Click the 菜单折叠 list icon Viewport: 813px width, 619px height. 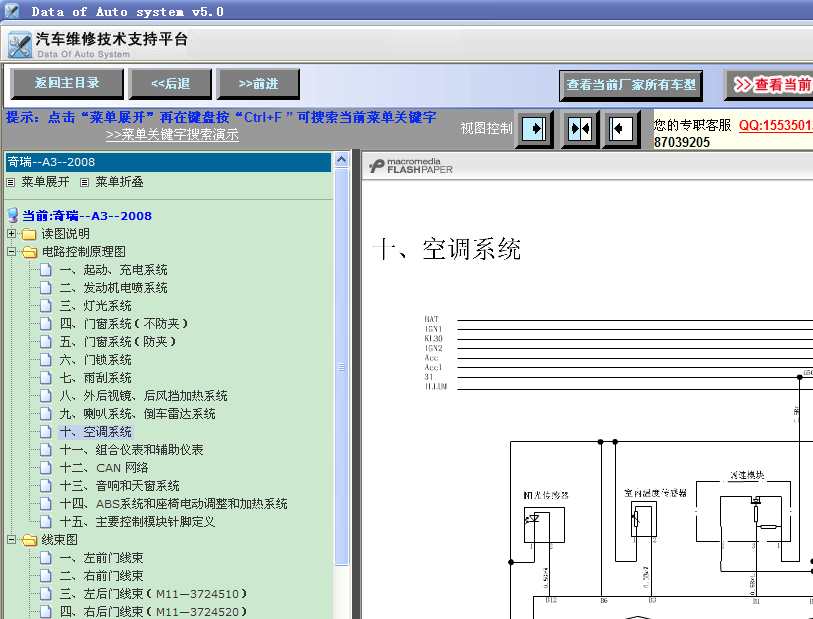tap(85, 182)
